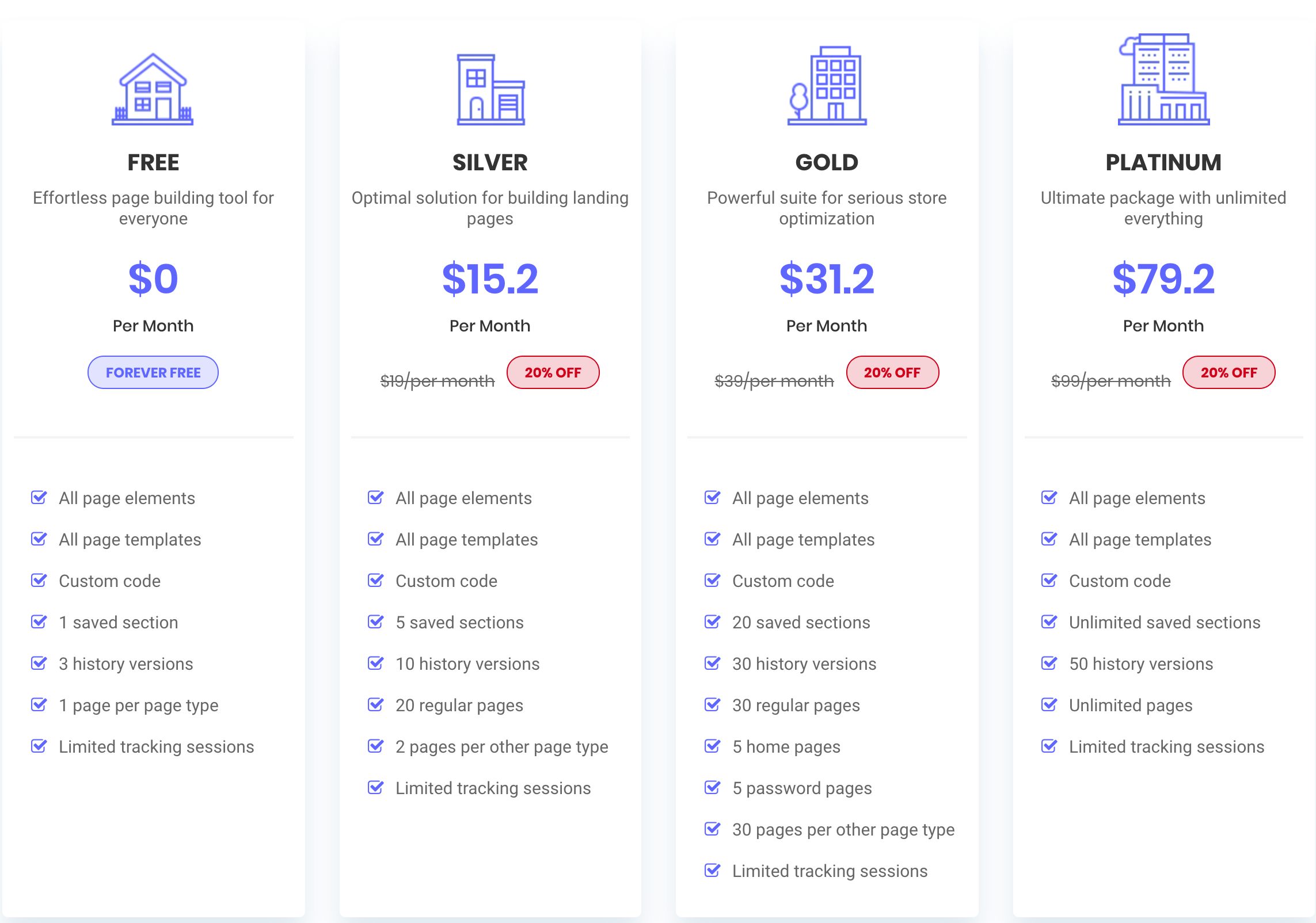Click checkmark beside Unlimited pages
Viewport: 1316px width, 923px height.
(1049, 704)
